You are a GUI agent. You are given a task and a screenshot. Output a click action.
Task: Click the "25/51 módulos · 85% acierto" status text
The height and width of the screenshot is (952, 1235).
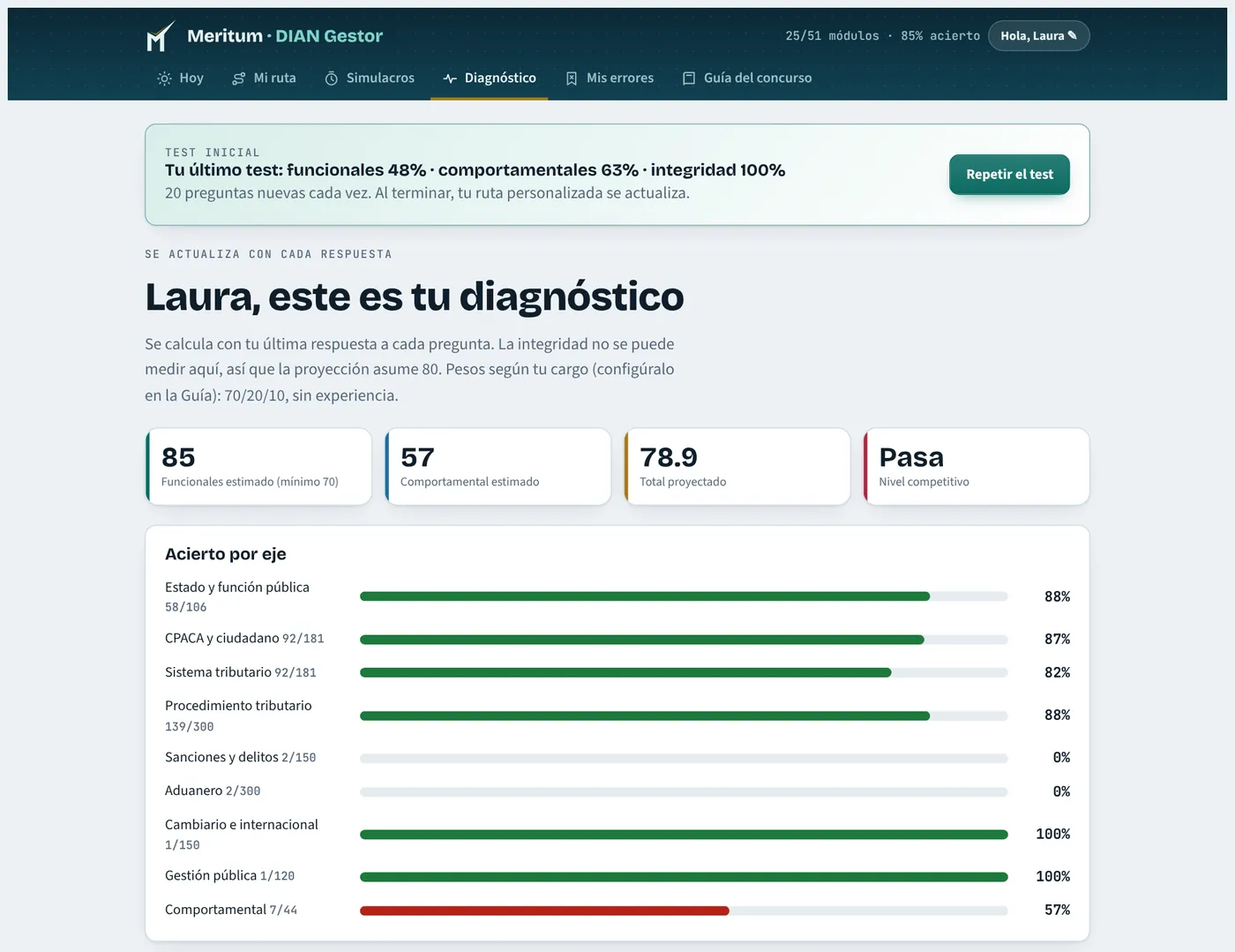pos(883,36)
